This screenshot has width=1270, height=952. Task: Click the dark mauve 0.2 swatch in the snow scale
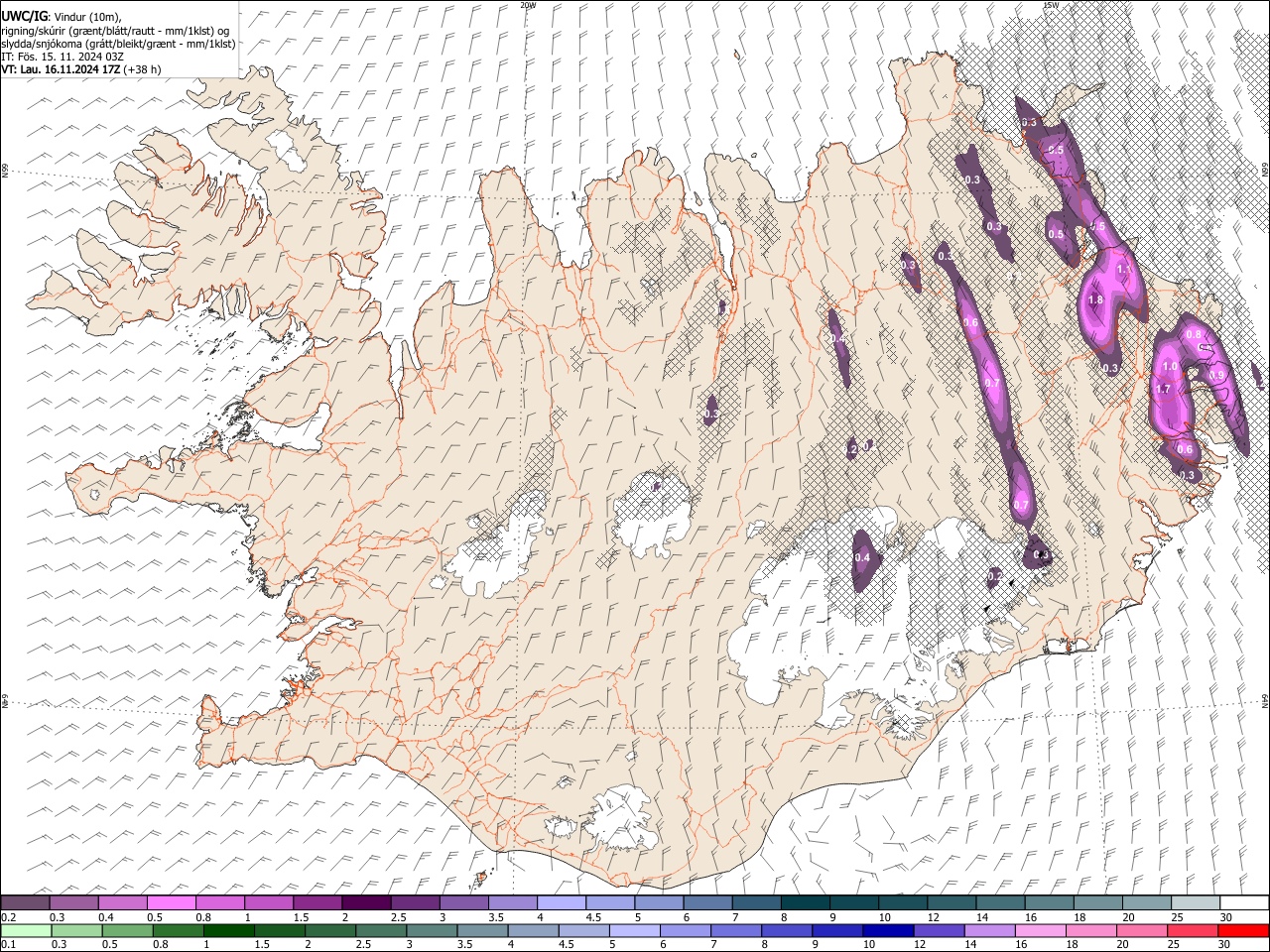25,903
